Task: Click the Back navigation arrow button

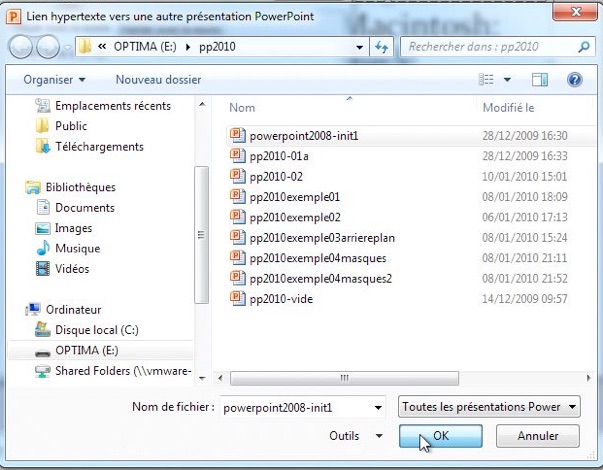Action: [x=20, y=47]
